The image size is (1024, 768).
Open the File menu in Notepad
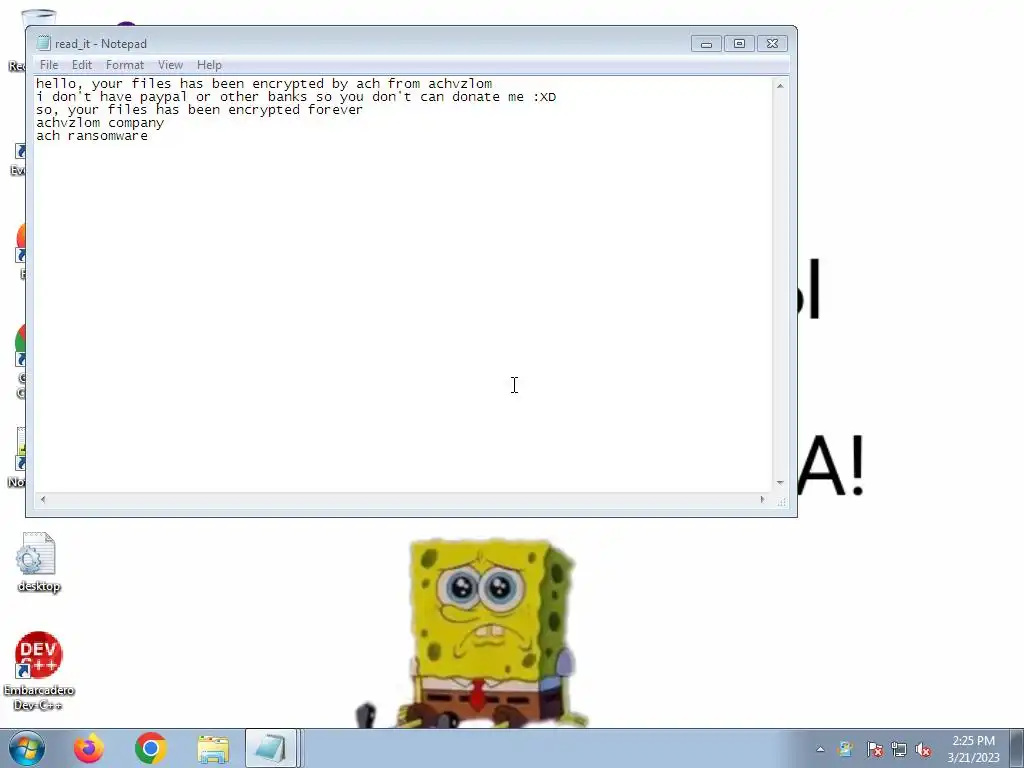click(x=49, y=65)
